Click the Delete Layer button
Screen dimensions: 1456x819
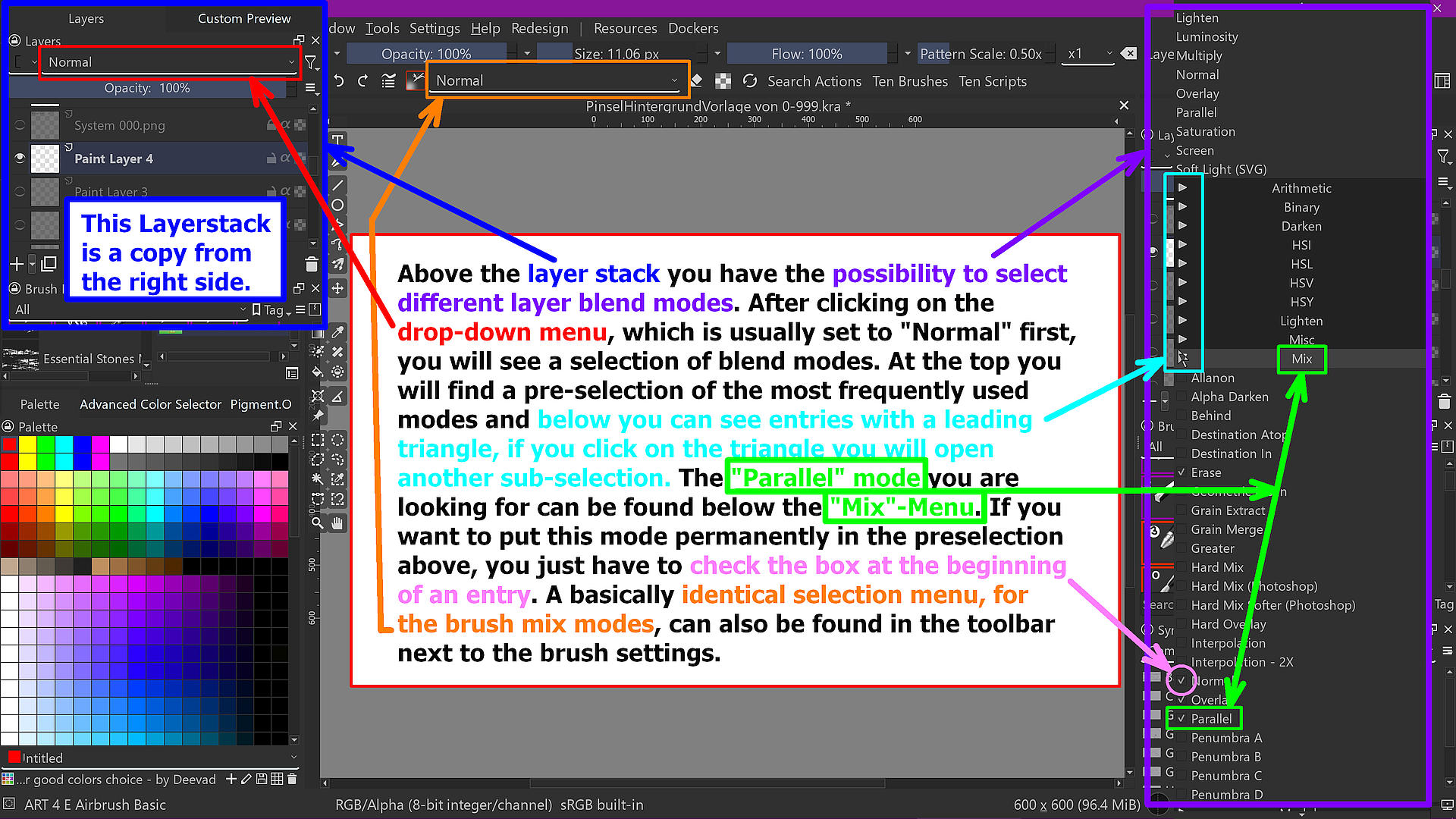tap(311, 265)
